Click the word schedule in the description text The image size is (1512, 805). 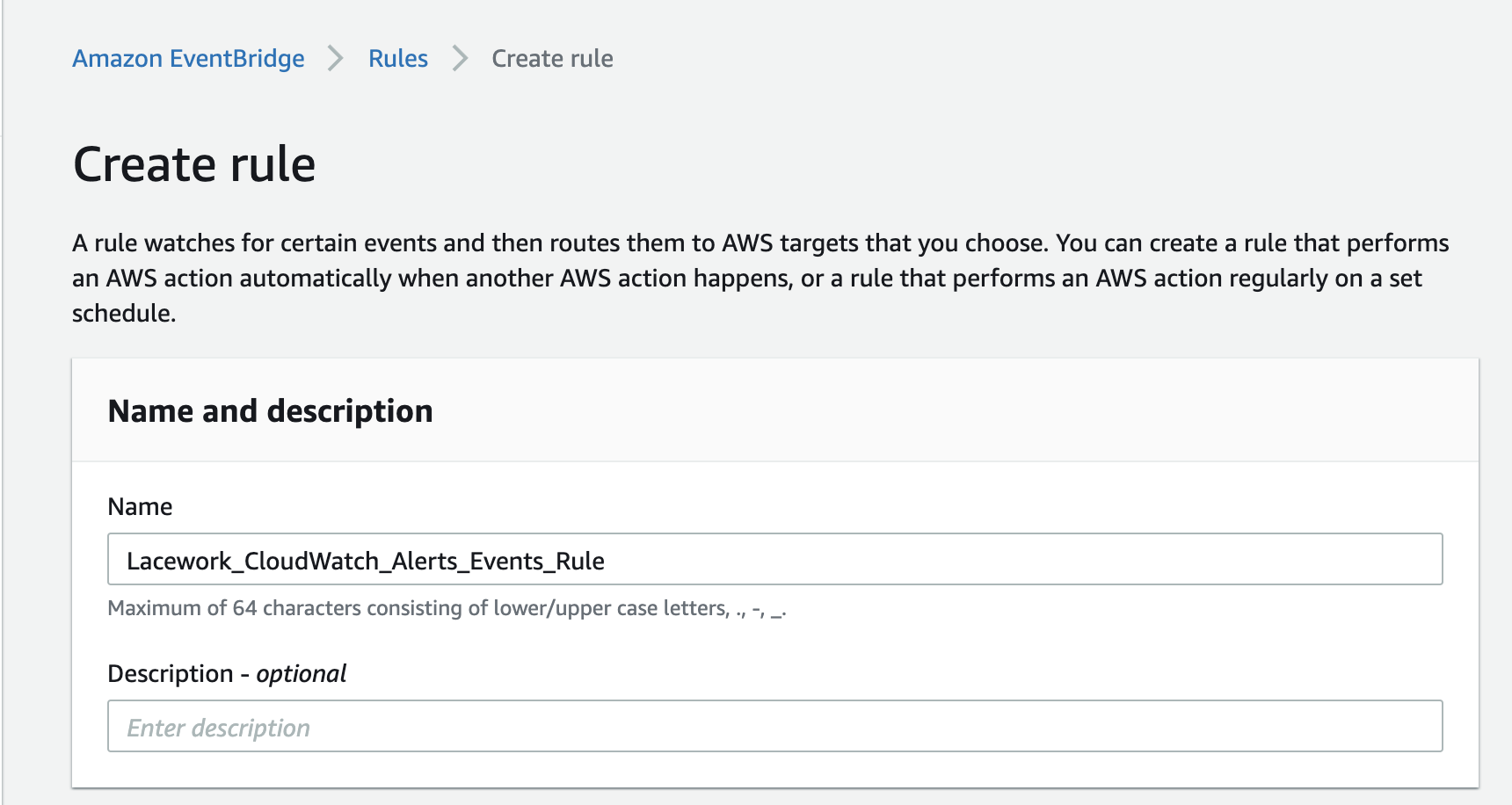coord(123,313)
